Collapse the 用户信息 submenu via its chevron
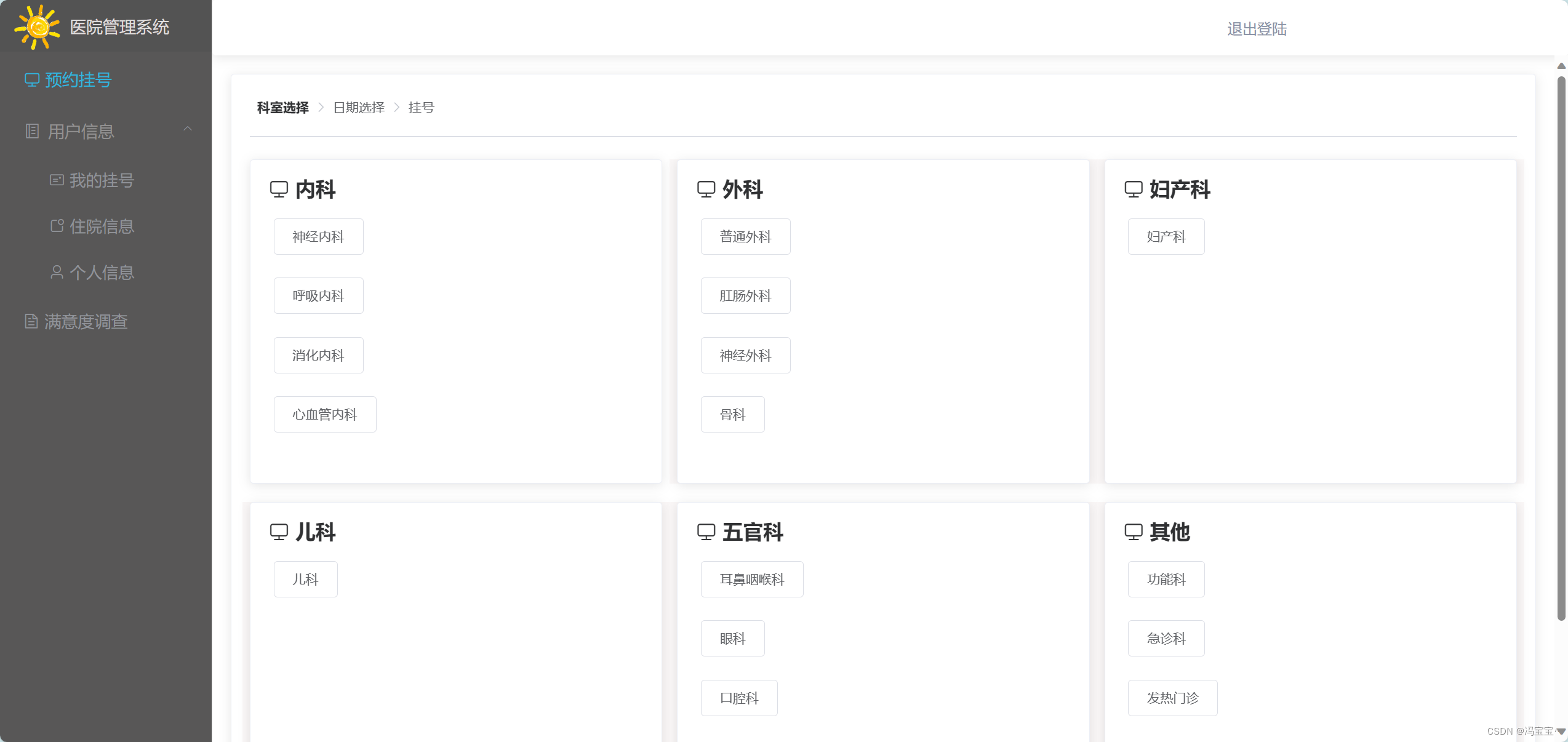The height and width of the screenshot is (742, 1568). pos(188,129)
